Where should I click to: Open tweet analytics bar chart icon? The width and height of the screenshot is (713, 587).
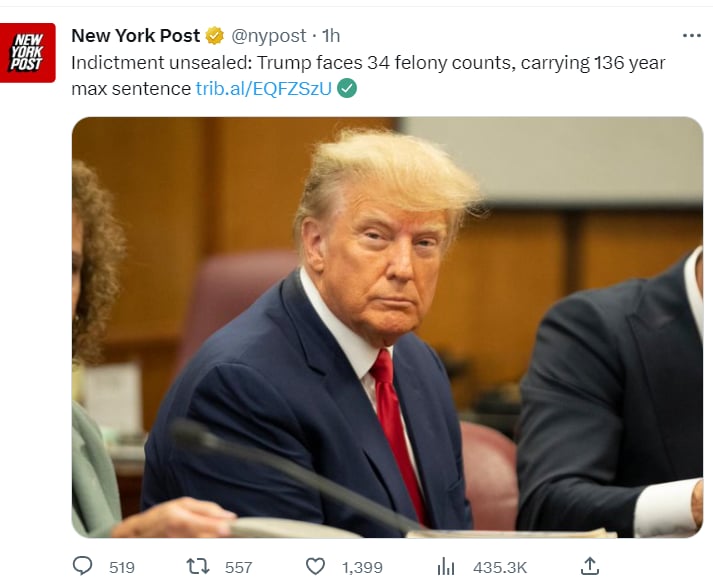point(446,567)
